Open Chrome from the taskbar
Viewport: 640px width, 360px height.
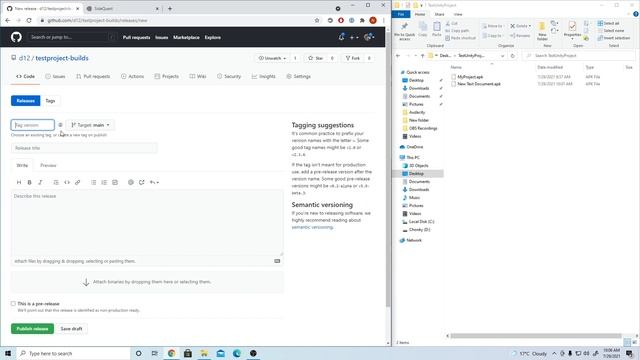pos(171,353)
